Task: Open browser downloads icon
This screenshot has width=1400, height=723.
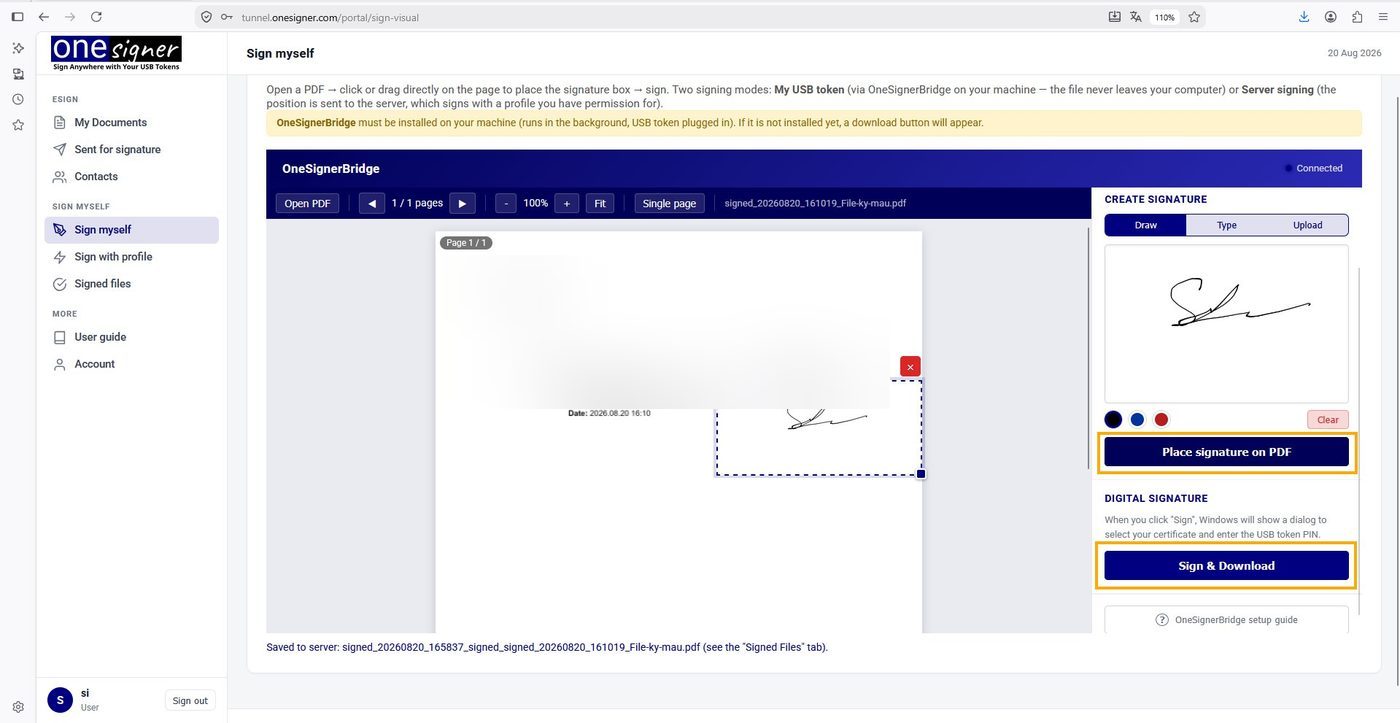Action: [1304, 17]
